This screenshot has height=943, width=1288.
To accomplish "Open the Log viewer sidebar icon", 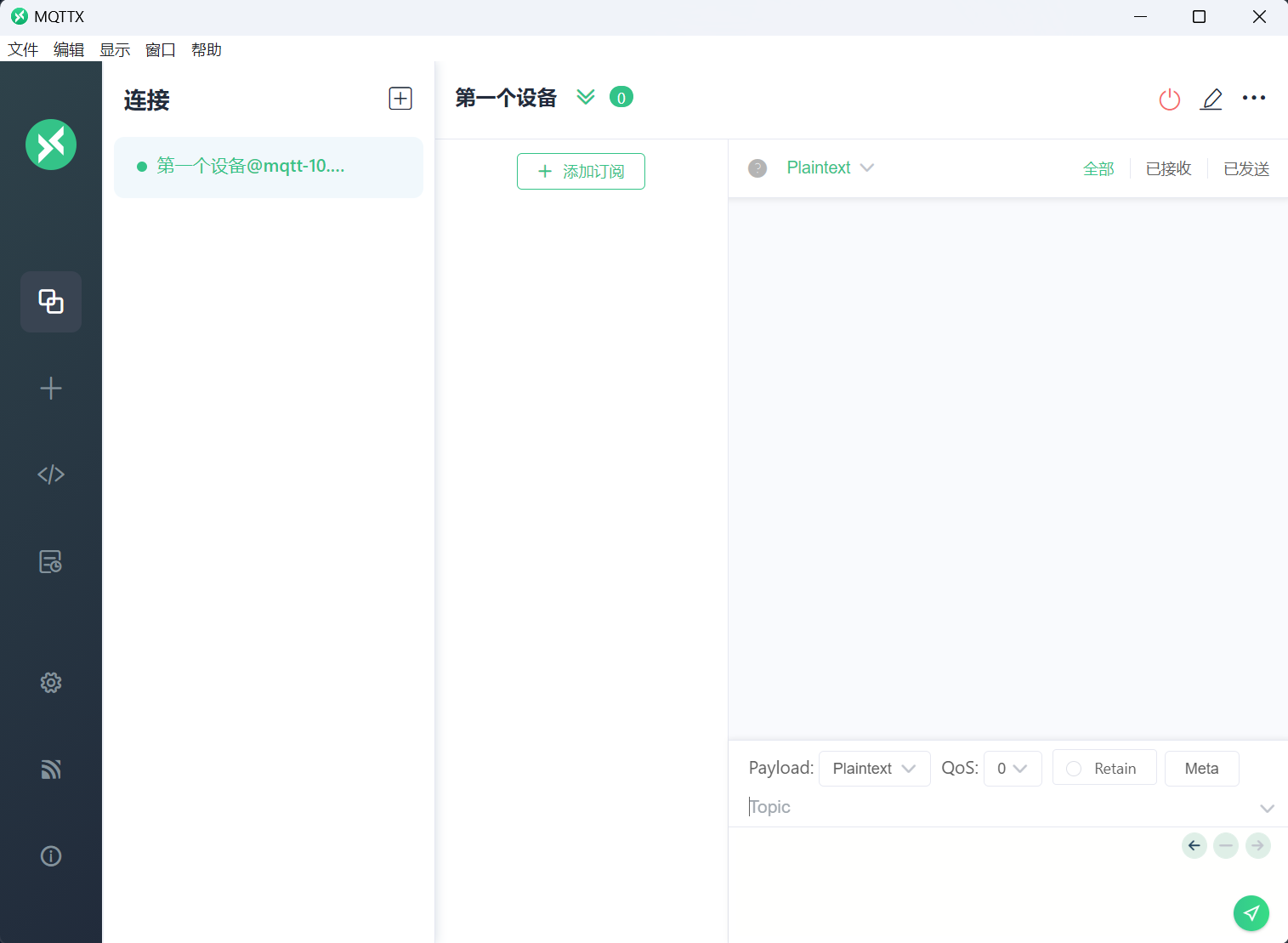I will 51,562.
